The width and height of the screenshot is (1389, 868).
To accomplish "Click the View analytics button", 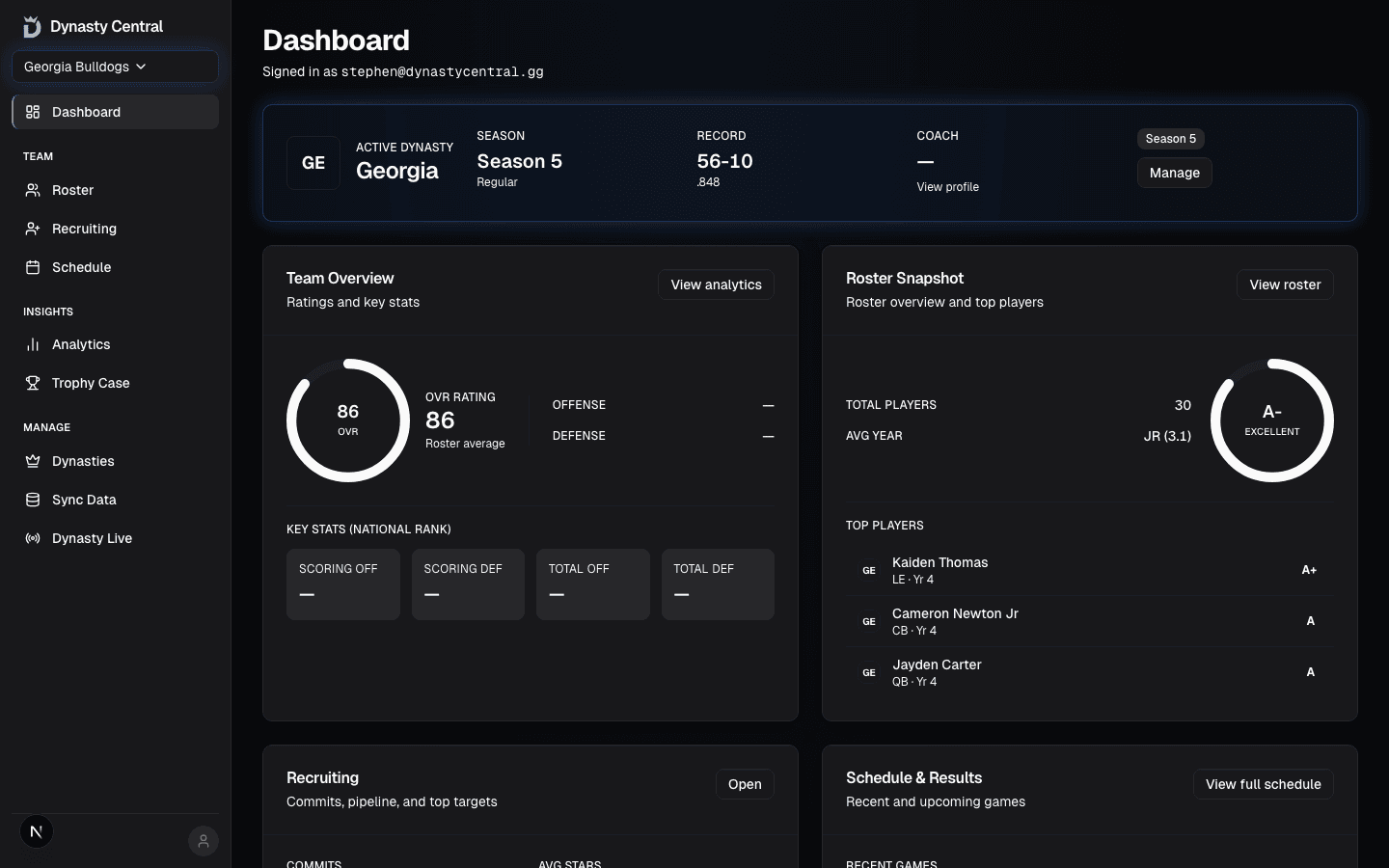I will click(x=716, y=285).
